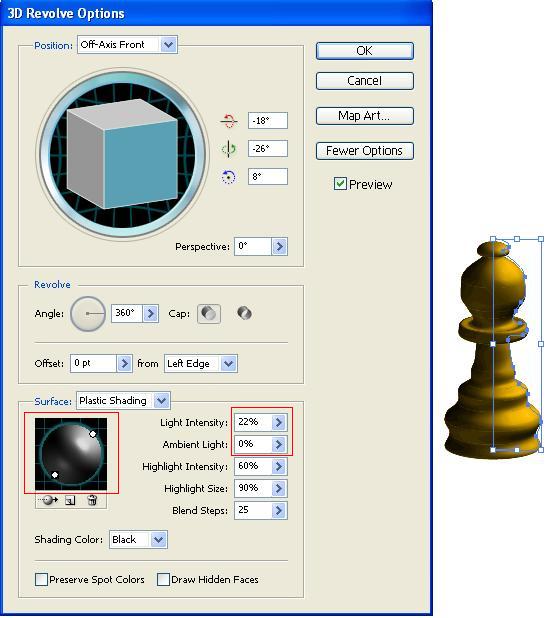Turn cap on for solid appearance
Image resolution: width=558 pixels, height=618 pixels.
[x=209, y=314]
